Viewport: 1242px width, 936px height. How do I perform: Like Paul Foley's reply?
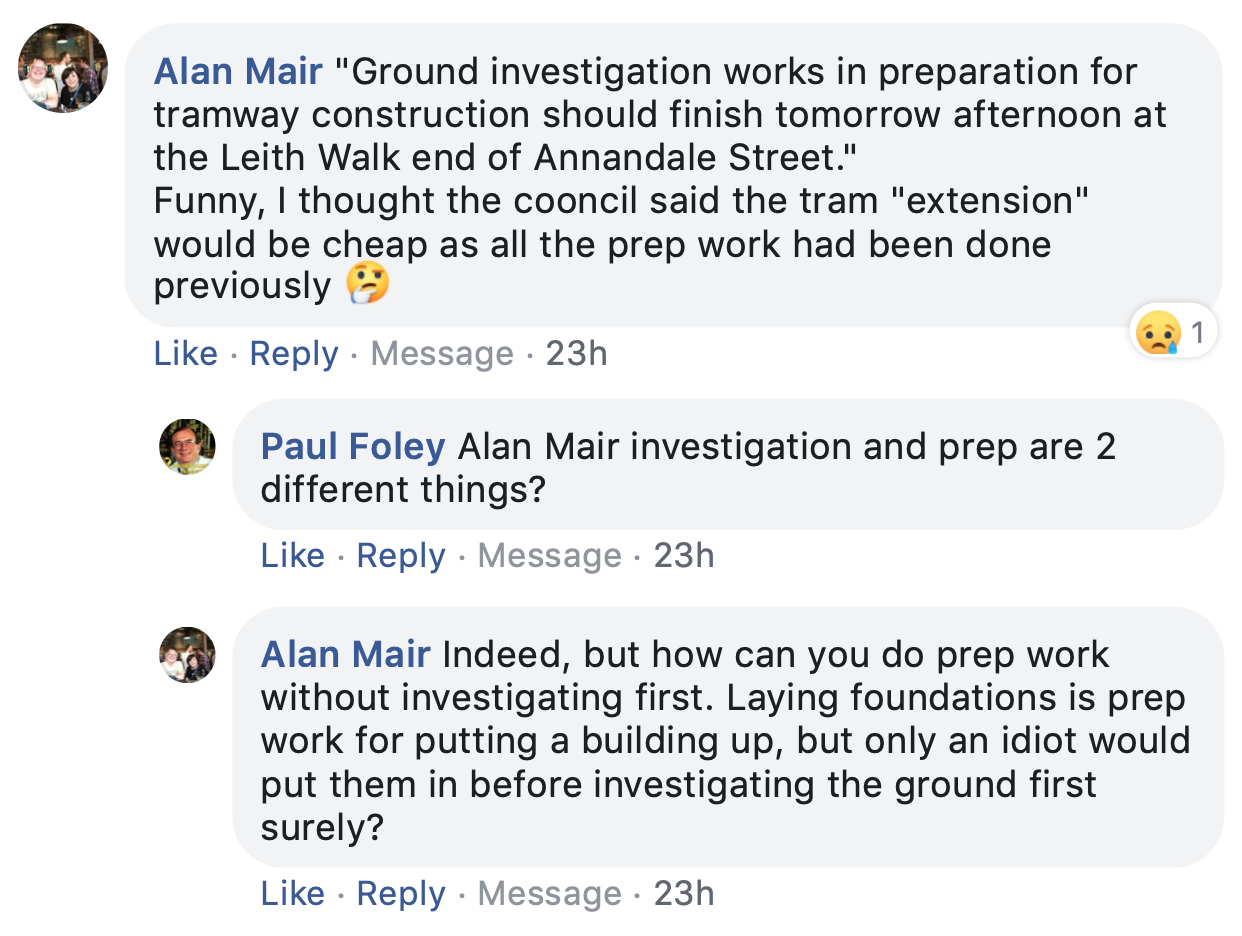(x=293, y=556)
